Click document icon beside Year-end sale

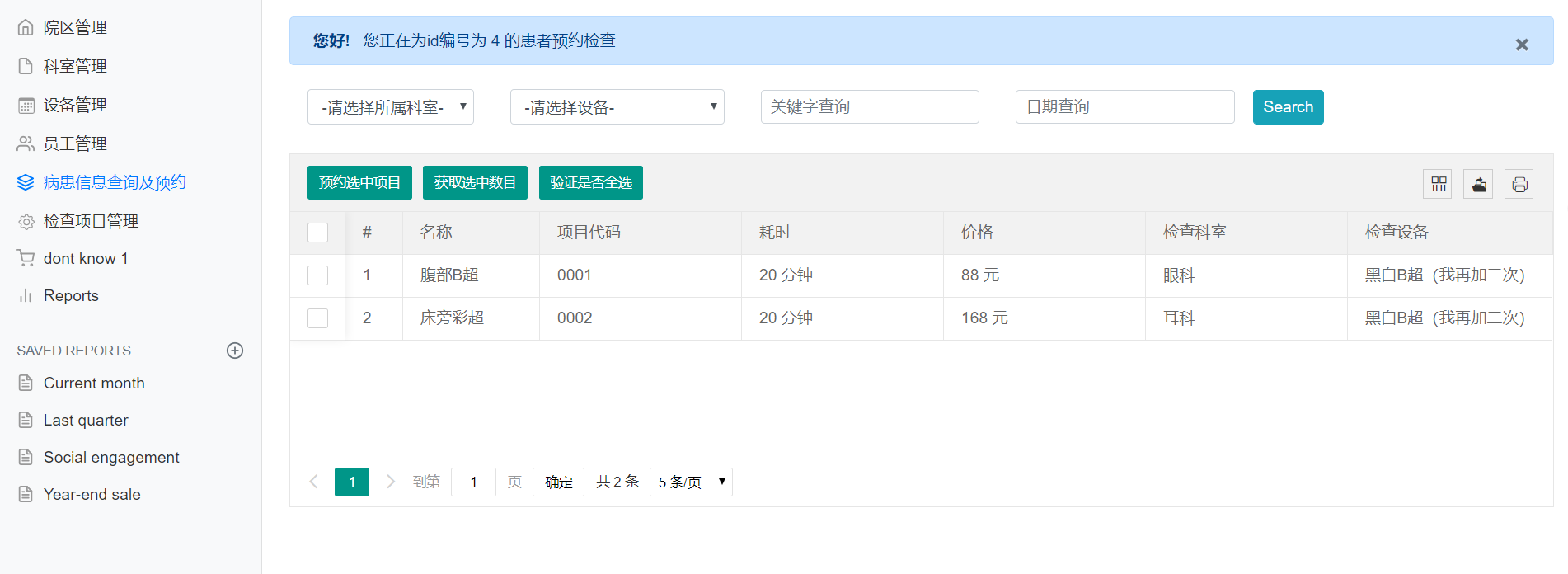[26, 494]
